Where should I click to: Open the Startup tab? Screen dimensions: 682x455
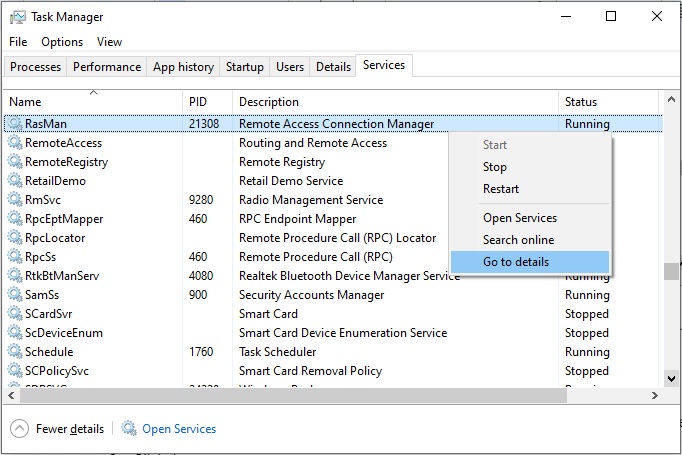pos(244,67)
